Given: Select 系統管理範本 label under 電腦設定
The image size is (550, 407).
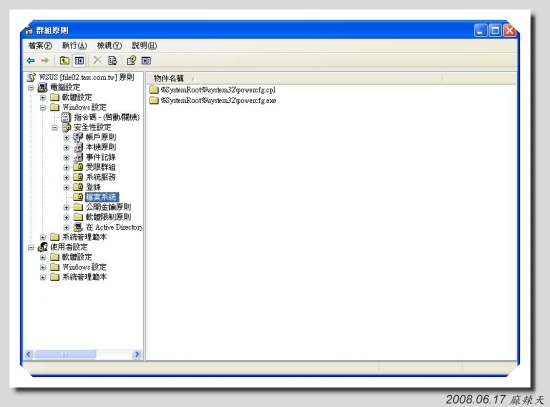Looking at the screenshot, I should point(85,237).
